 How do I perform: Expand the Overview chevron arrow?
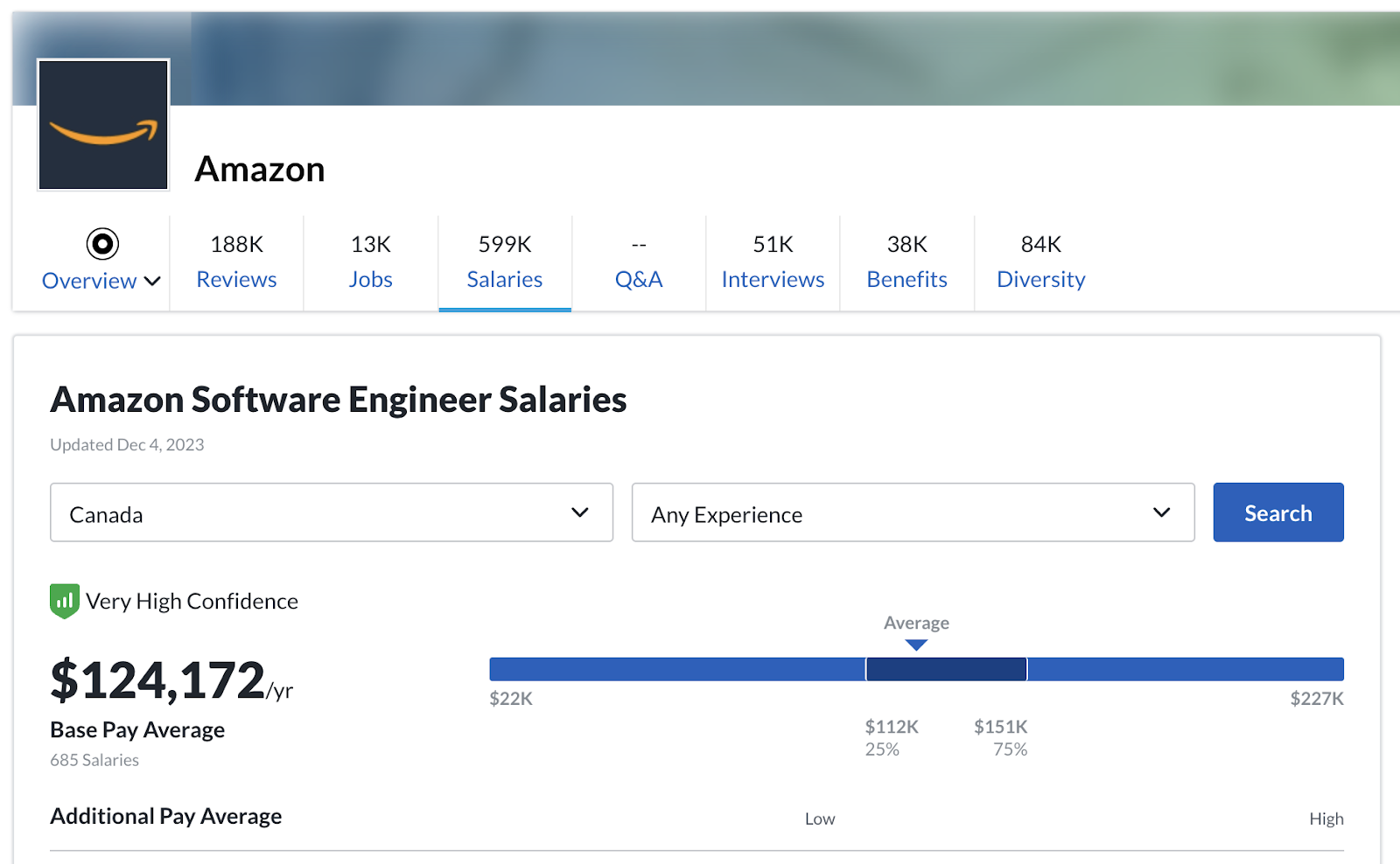coord(152,281)
